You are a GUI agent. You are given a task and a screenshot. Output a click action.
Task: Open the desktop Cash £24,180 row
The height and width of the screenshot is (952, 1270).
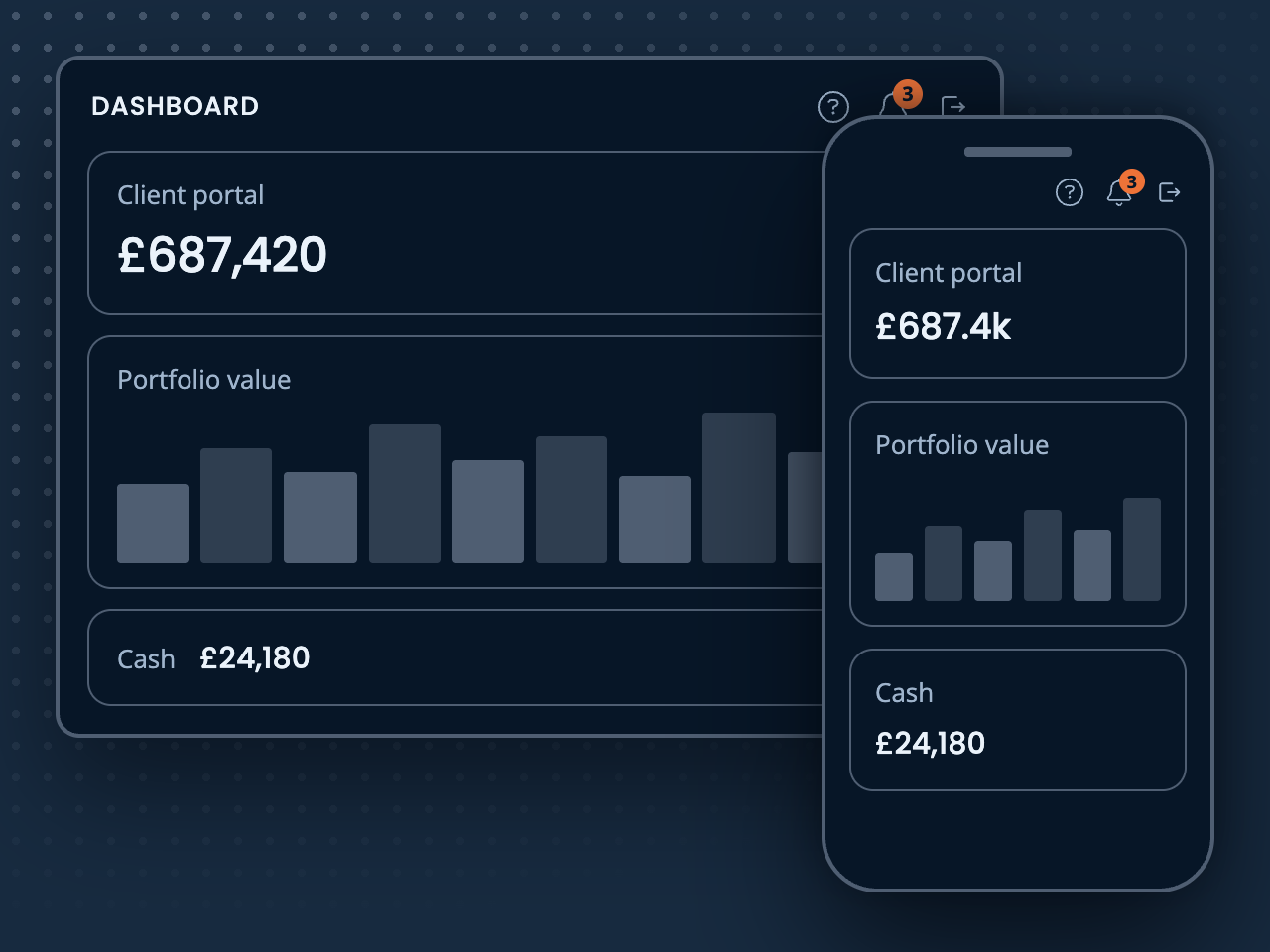click(x=455, y=657)
